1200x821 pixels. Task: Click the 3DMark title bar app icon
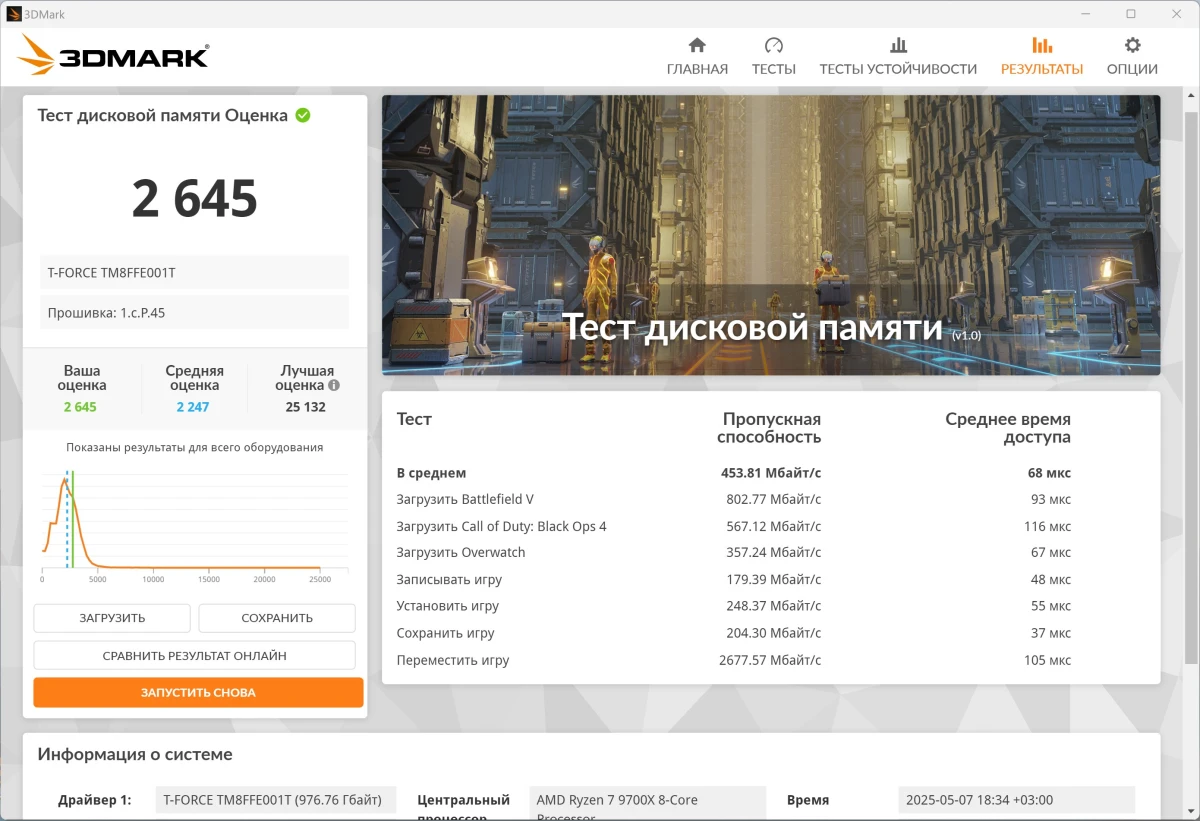[x=13, y=14]
